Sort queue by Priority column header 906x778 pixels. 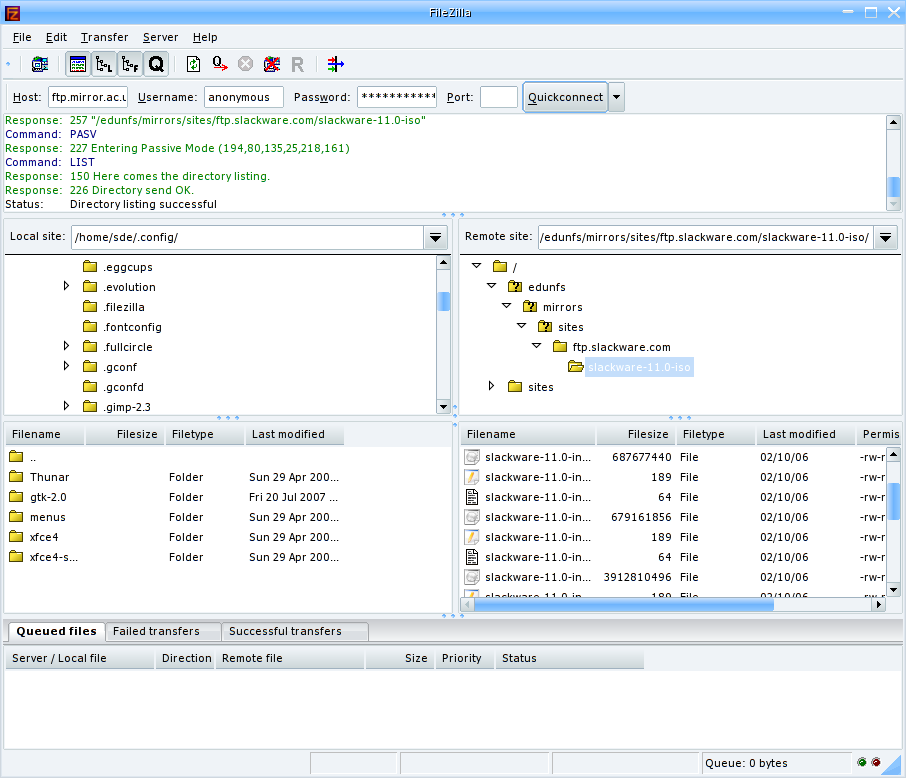[465, 658]
